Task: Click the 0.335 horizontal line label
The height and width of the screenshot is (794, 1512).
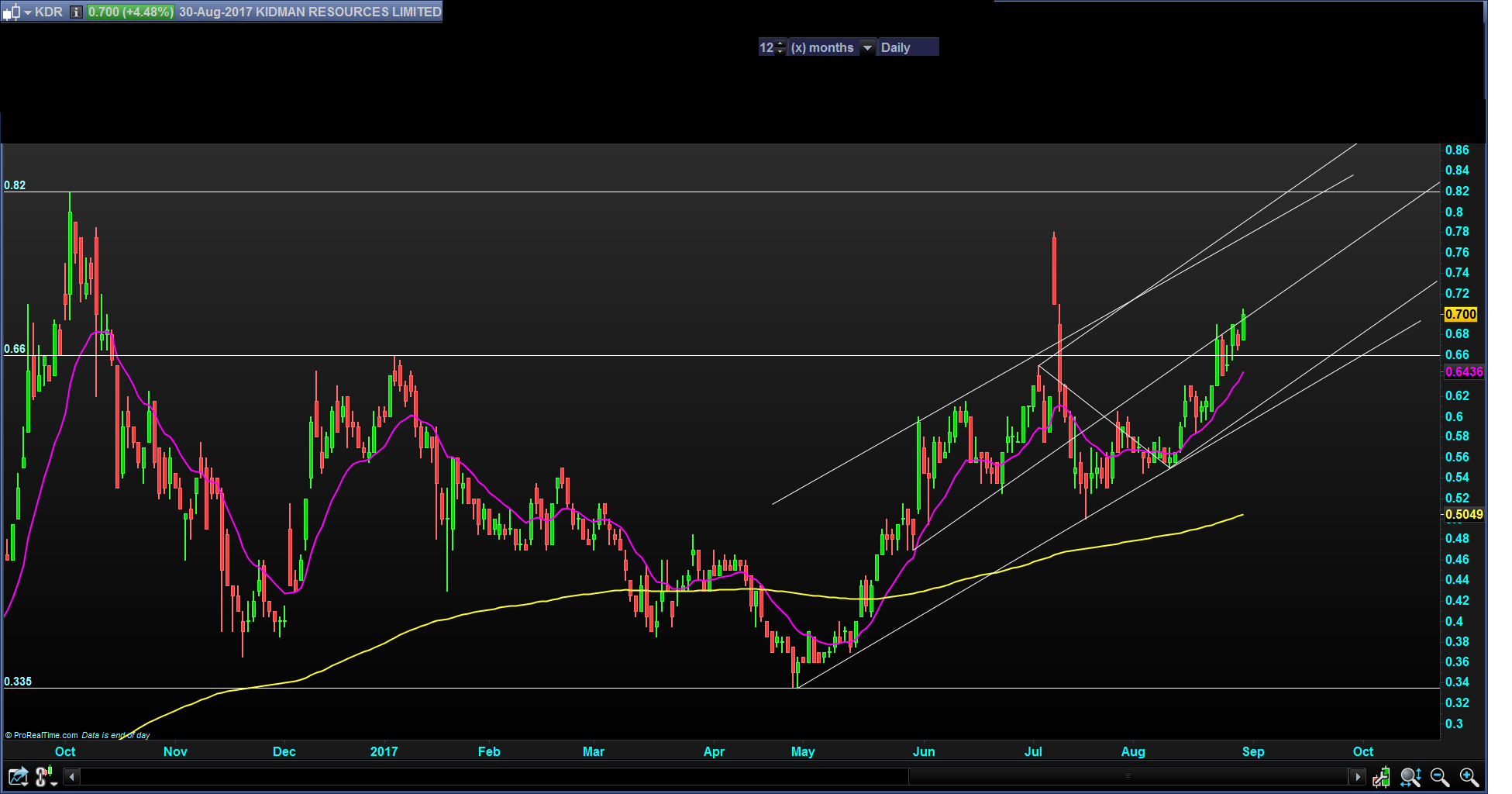Action: coord(18,682)
